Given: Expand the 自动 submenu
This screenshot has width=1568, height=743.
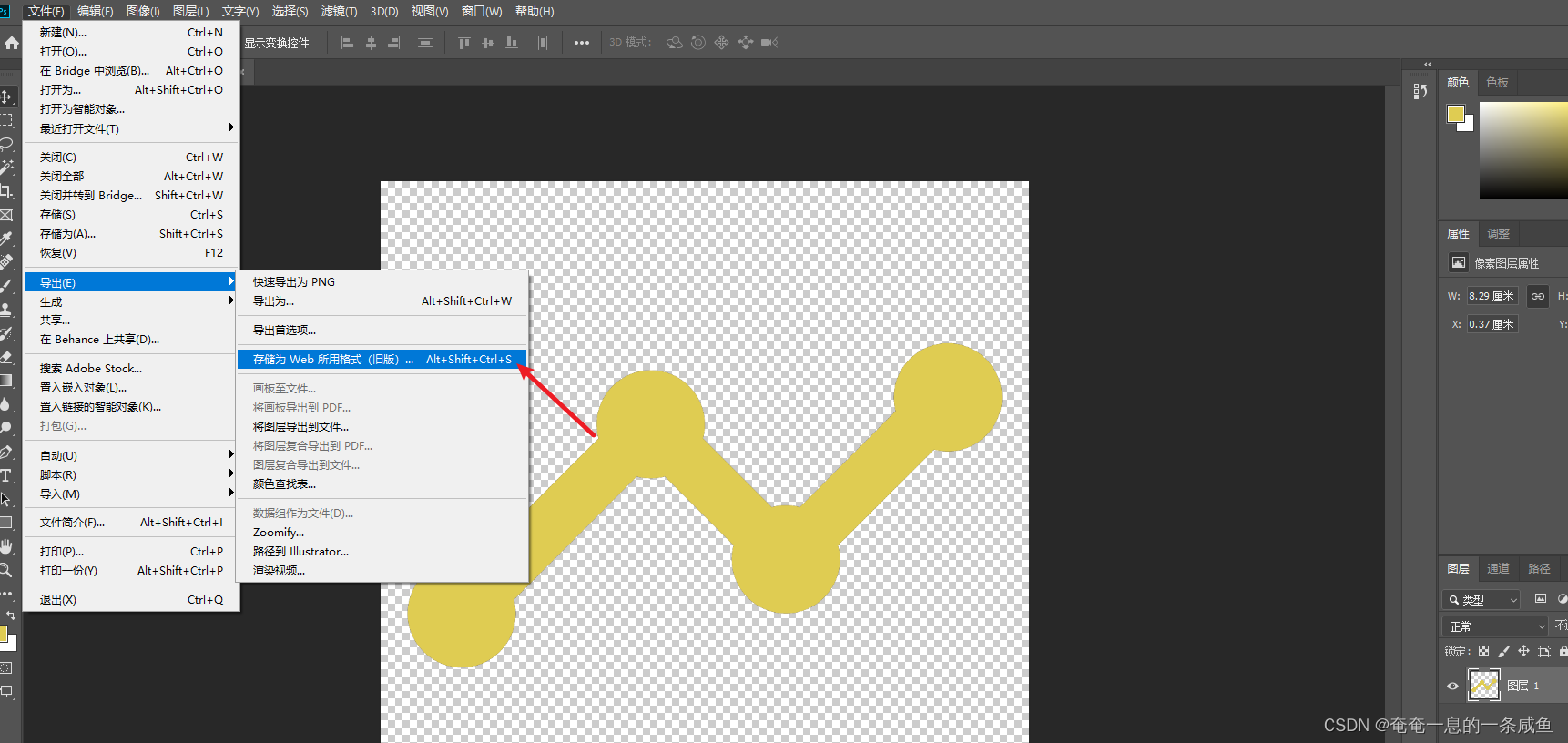Looking at the screenshot, I should point(131,455).
